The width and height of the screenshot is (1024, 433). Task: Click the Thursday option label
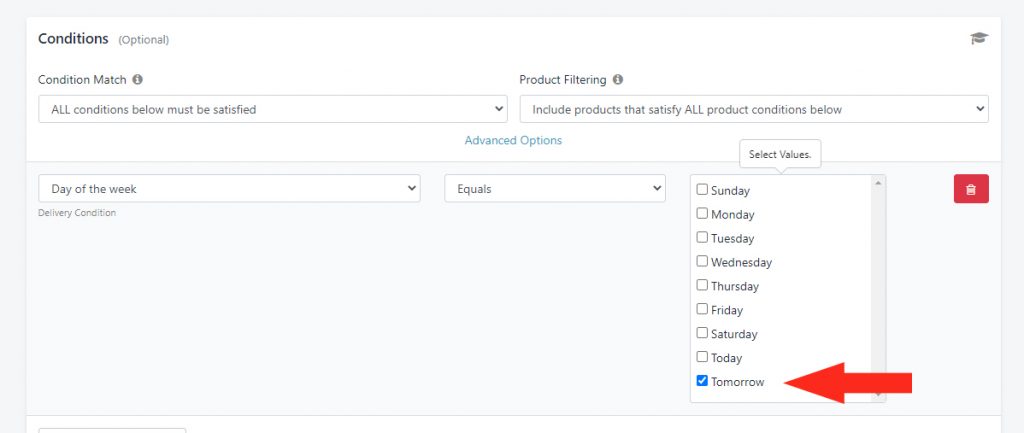tap(735, 286)
